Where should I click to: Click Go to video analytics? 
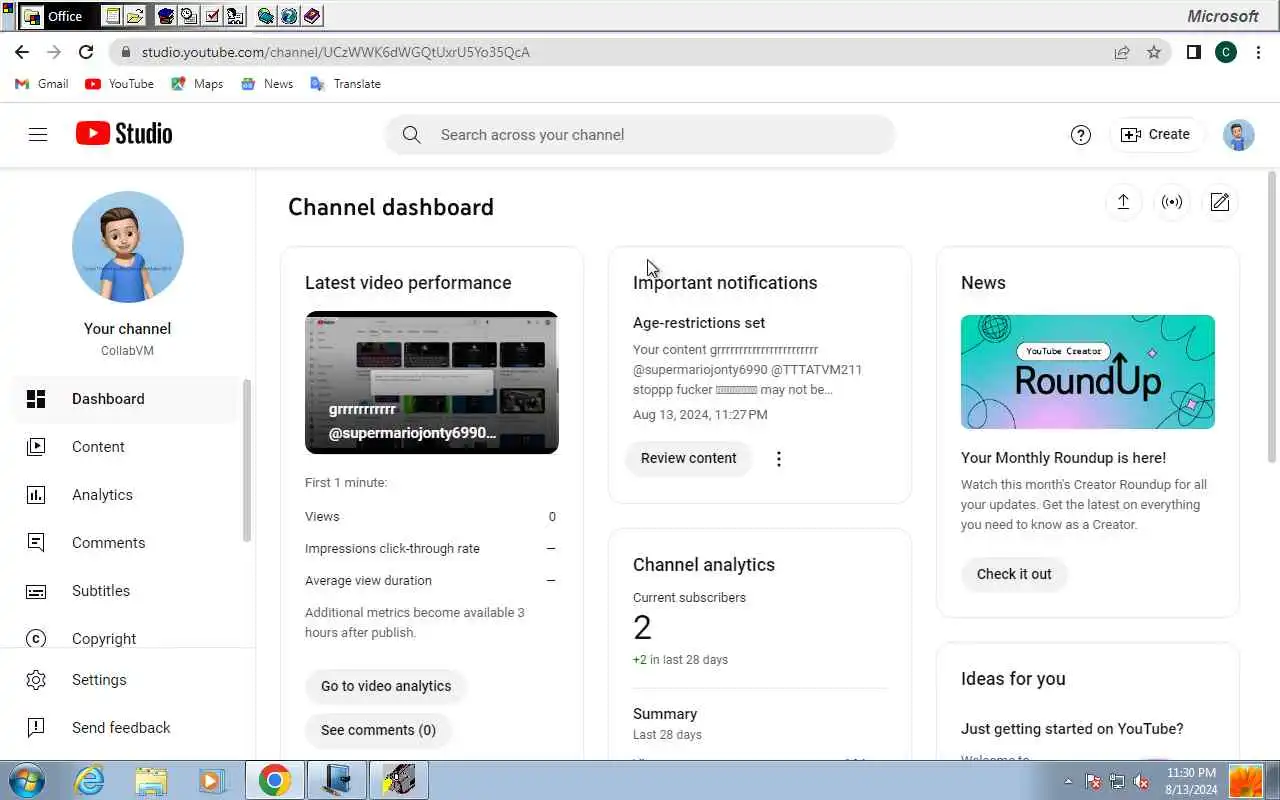[386, 687]
